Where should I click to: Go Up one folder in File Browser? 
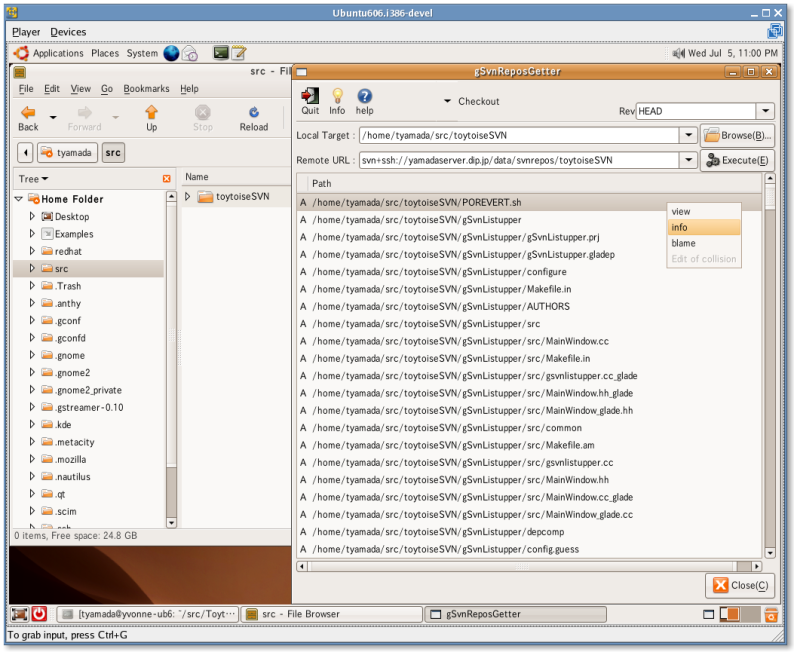click(151, 112)
